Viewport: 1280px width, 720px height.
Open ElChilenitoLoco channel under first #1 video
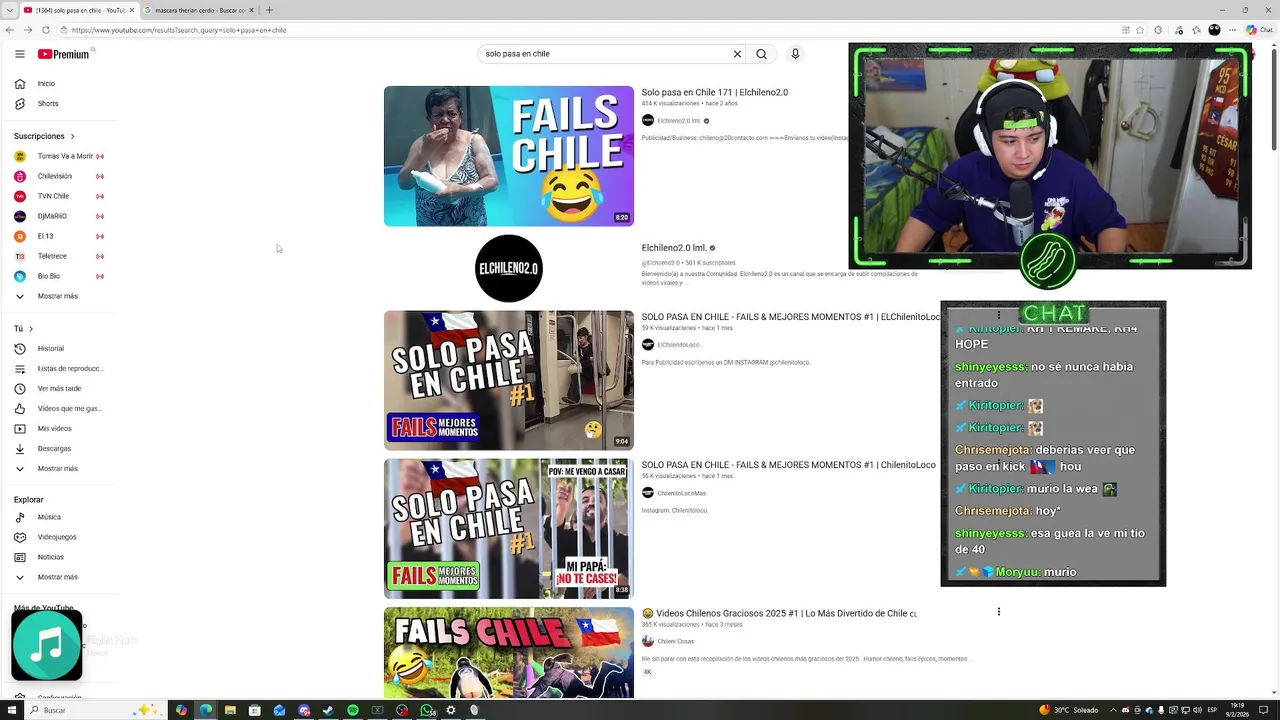(678, 345)
